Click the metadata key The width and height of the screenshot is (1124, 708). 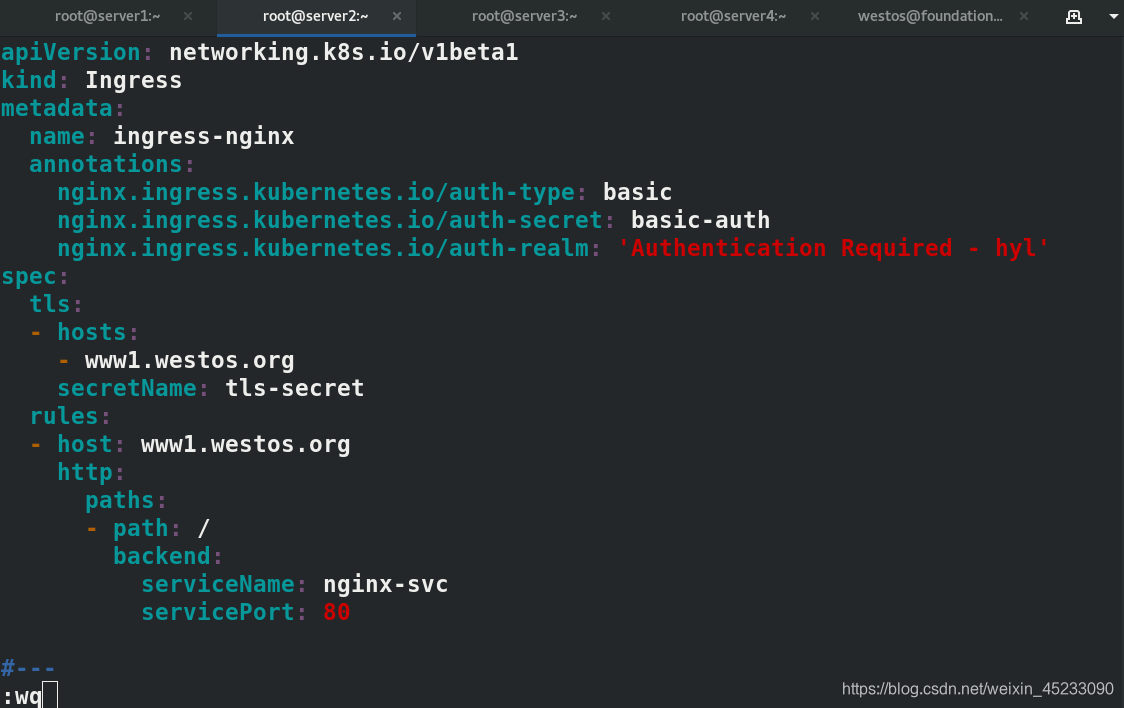pyautogui.click(x=57, y=108)
